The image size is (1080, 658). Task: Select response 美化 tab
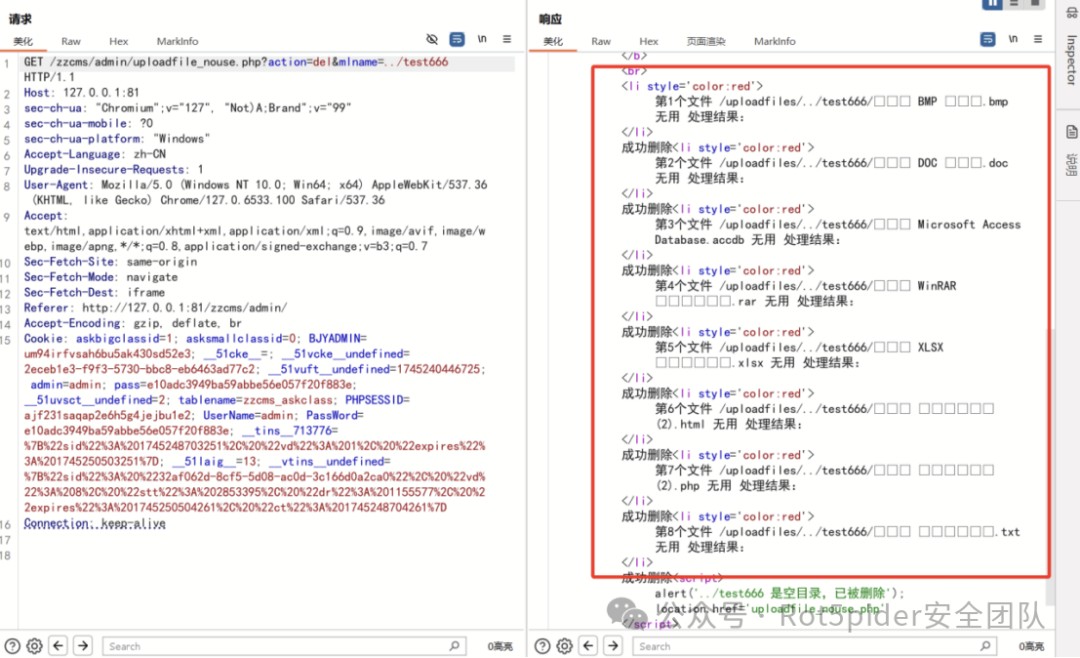553,41
